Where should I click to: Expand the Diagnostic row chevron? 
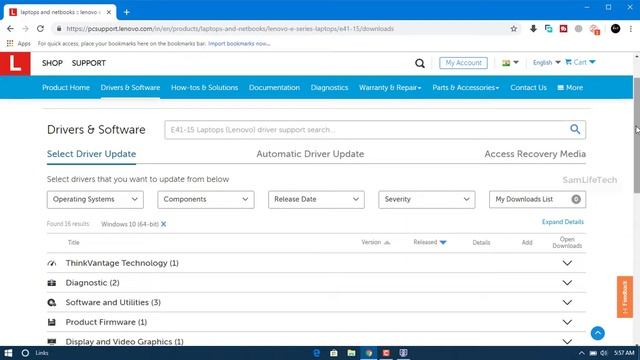click(567, 283)
